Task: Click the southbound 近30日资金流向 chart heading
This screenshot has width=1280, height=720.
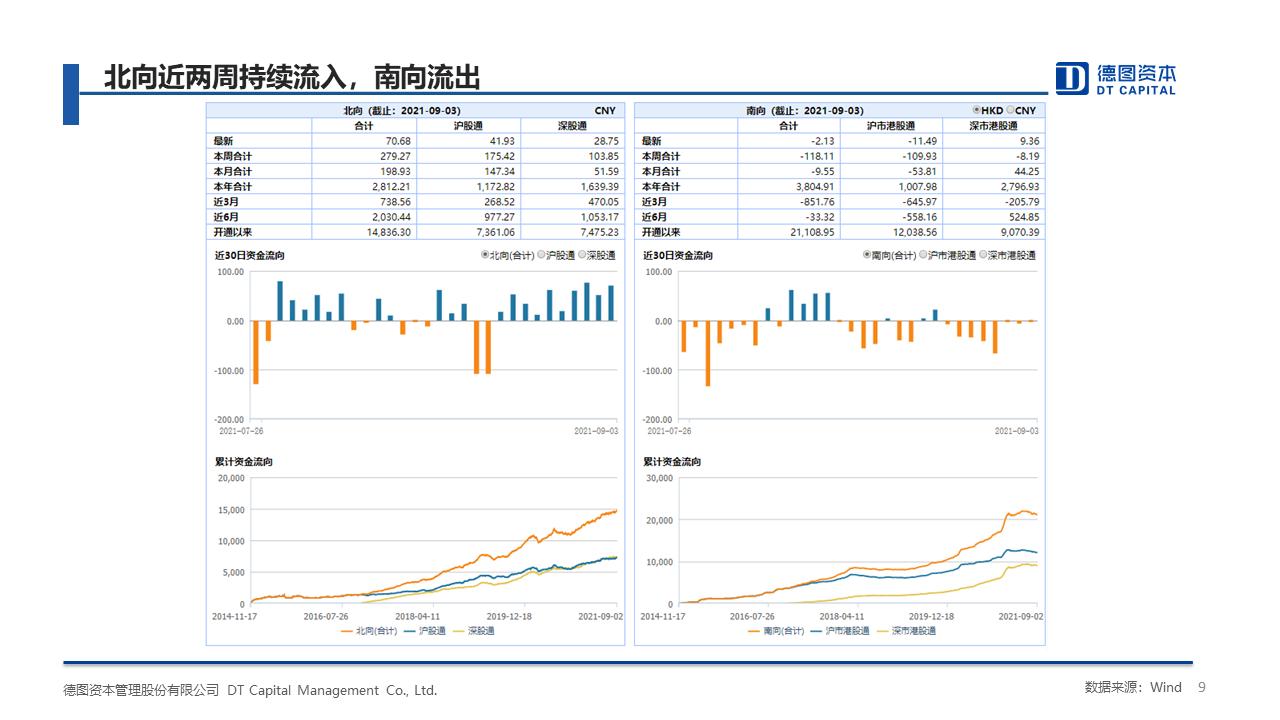Action: click(x=677, y=255)
